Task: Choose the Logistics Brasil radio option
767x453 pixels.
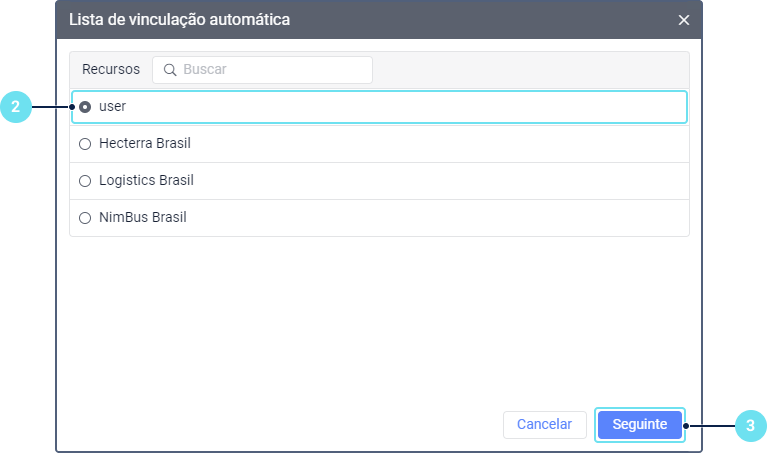Action: pos(85,181)
